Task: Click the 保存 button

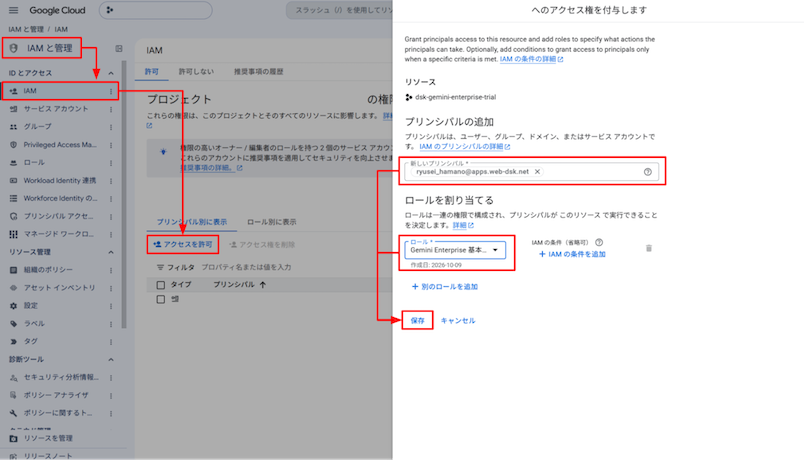Action: pyautogui.click(x=417, y=321)
